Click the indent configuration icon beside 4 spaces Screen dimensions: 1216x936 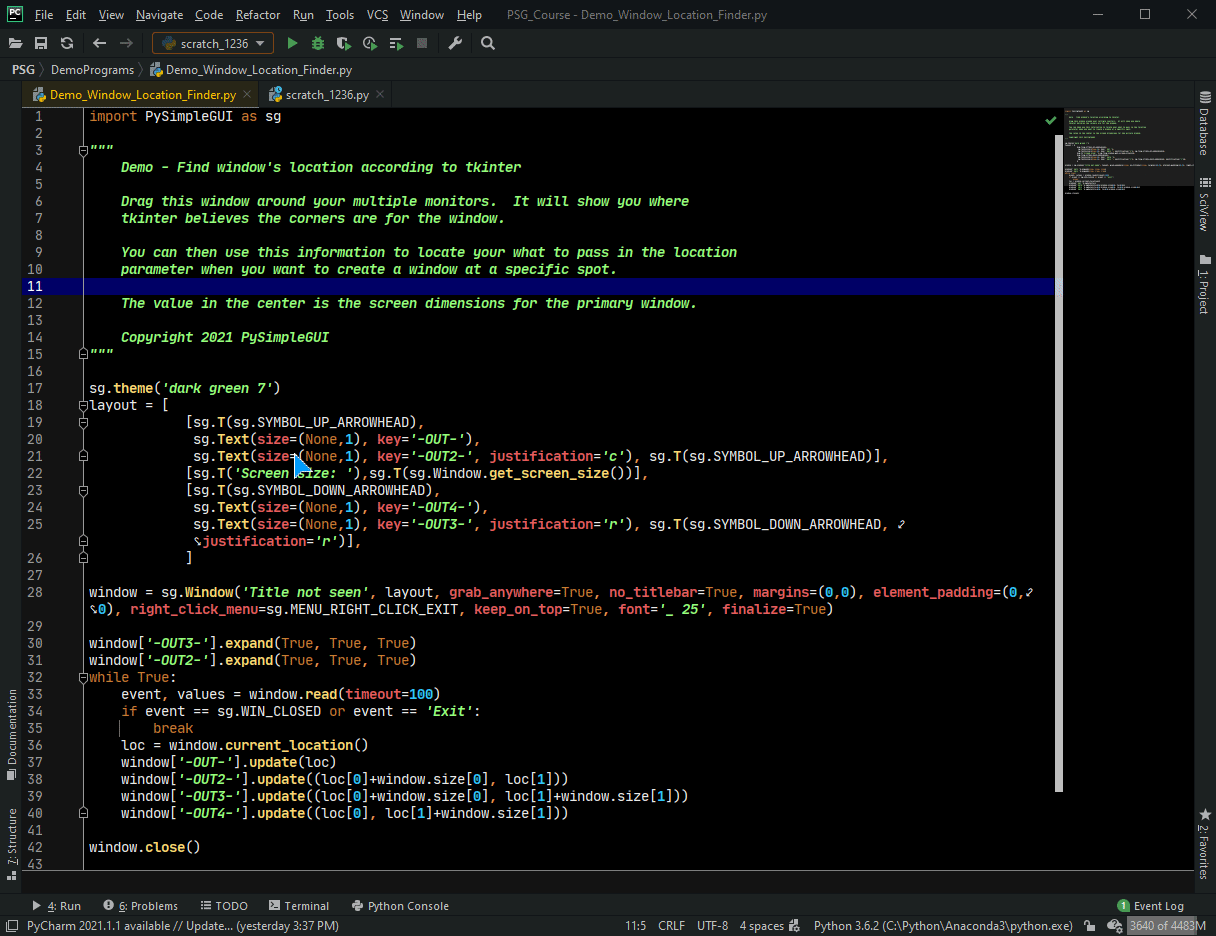click(795, 926)
